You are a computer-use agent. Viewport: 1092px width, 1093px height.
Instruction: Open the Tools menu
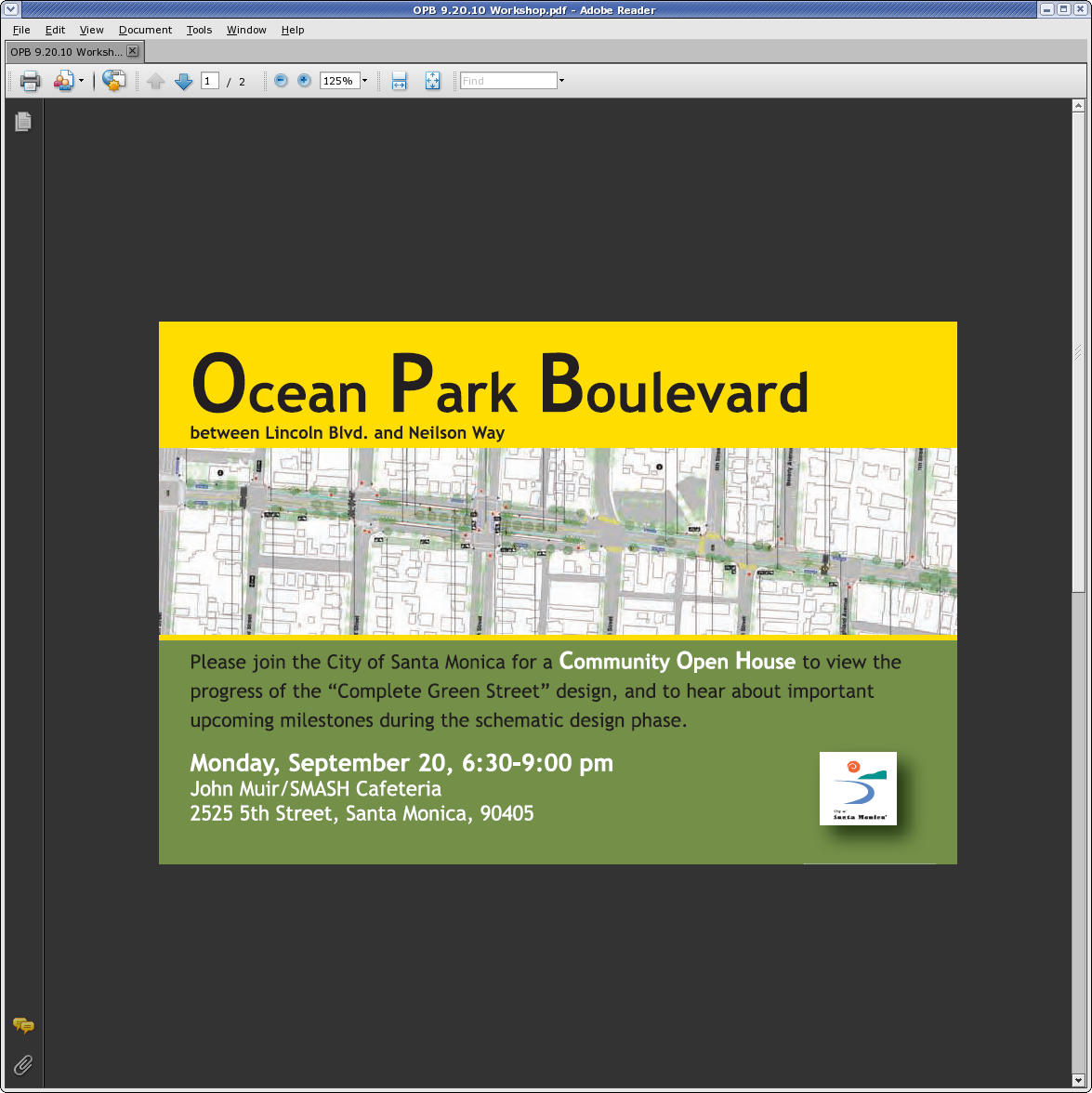click(199, 30)
